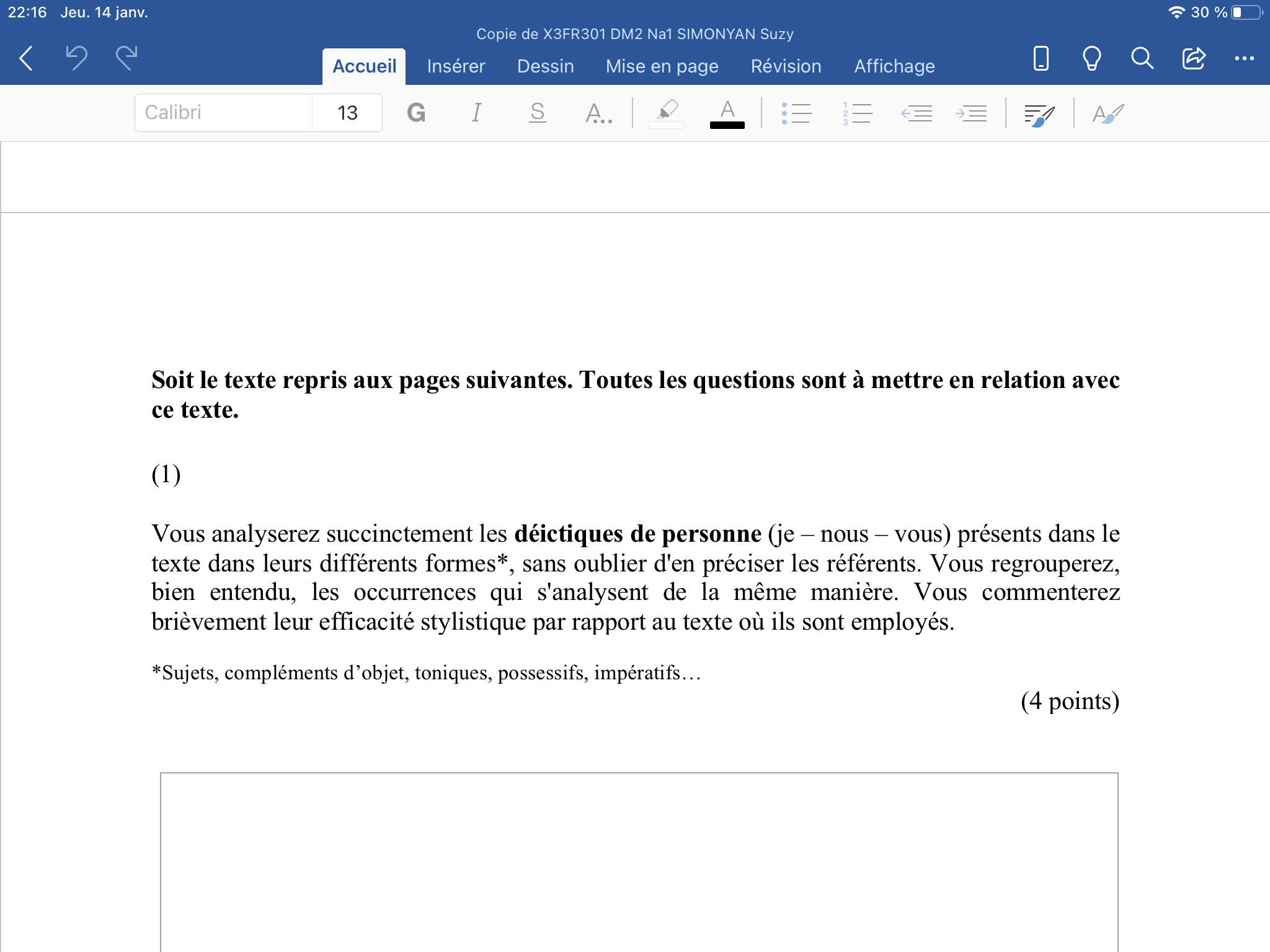This screenshot has width=1270, height=952.
Task: Tap the back arrow to close document
Action: [26, 58]
